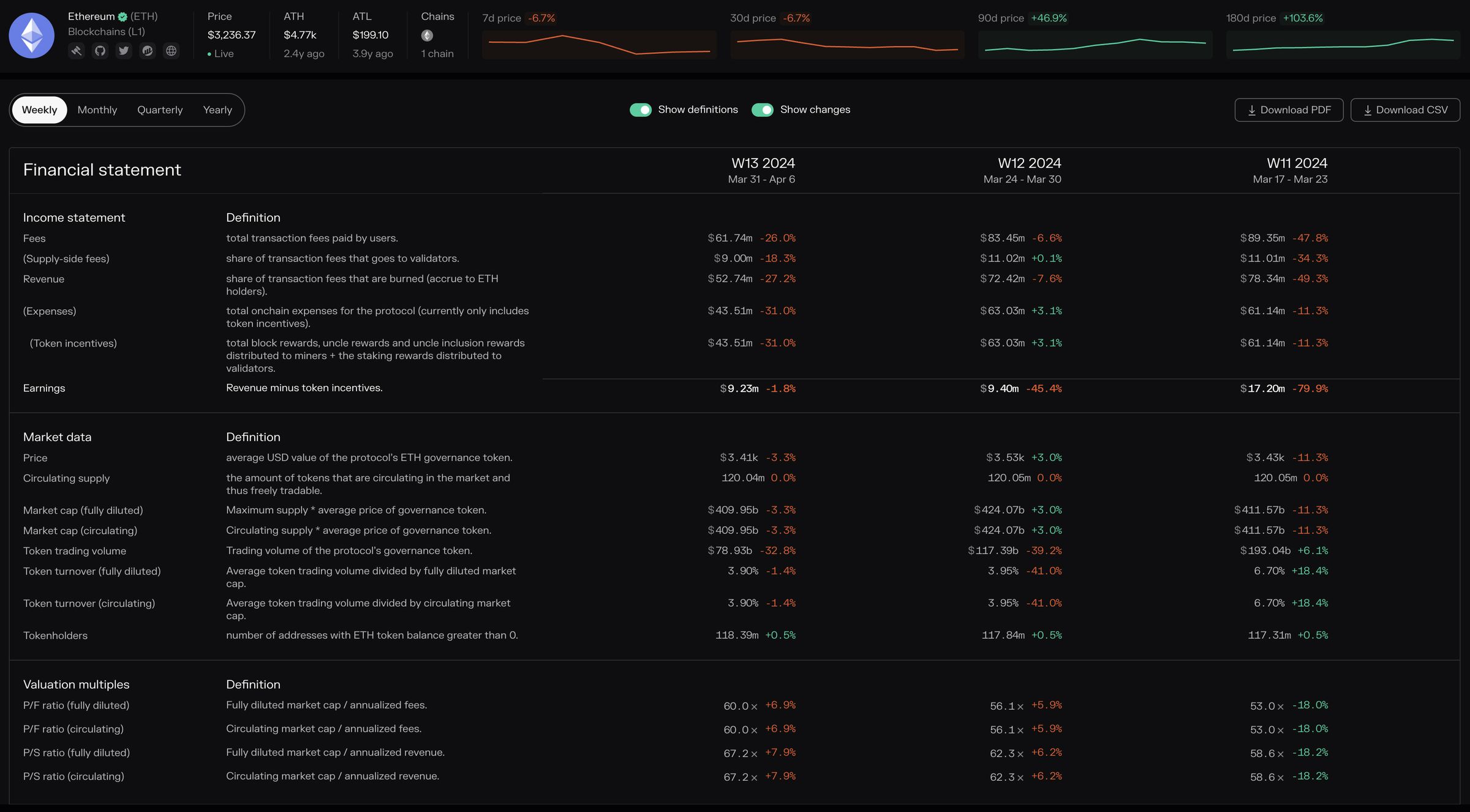The width and height of the screenshot is (1470, 812).
Task: Toggle Show definitions switch off
Action: point(641,110)
